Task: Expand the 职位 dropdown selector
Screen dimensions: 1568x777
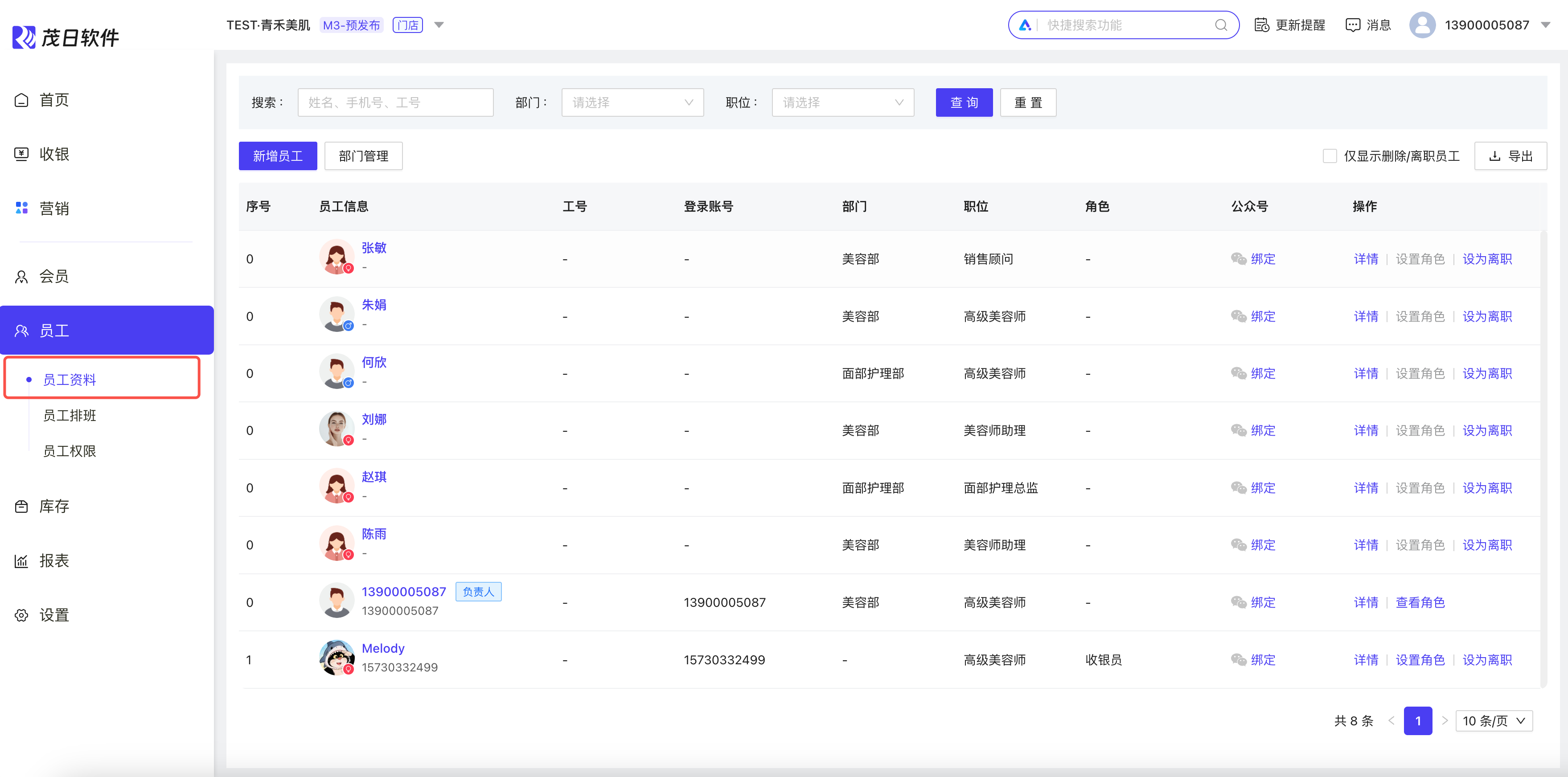Action: point(842,102)
